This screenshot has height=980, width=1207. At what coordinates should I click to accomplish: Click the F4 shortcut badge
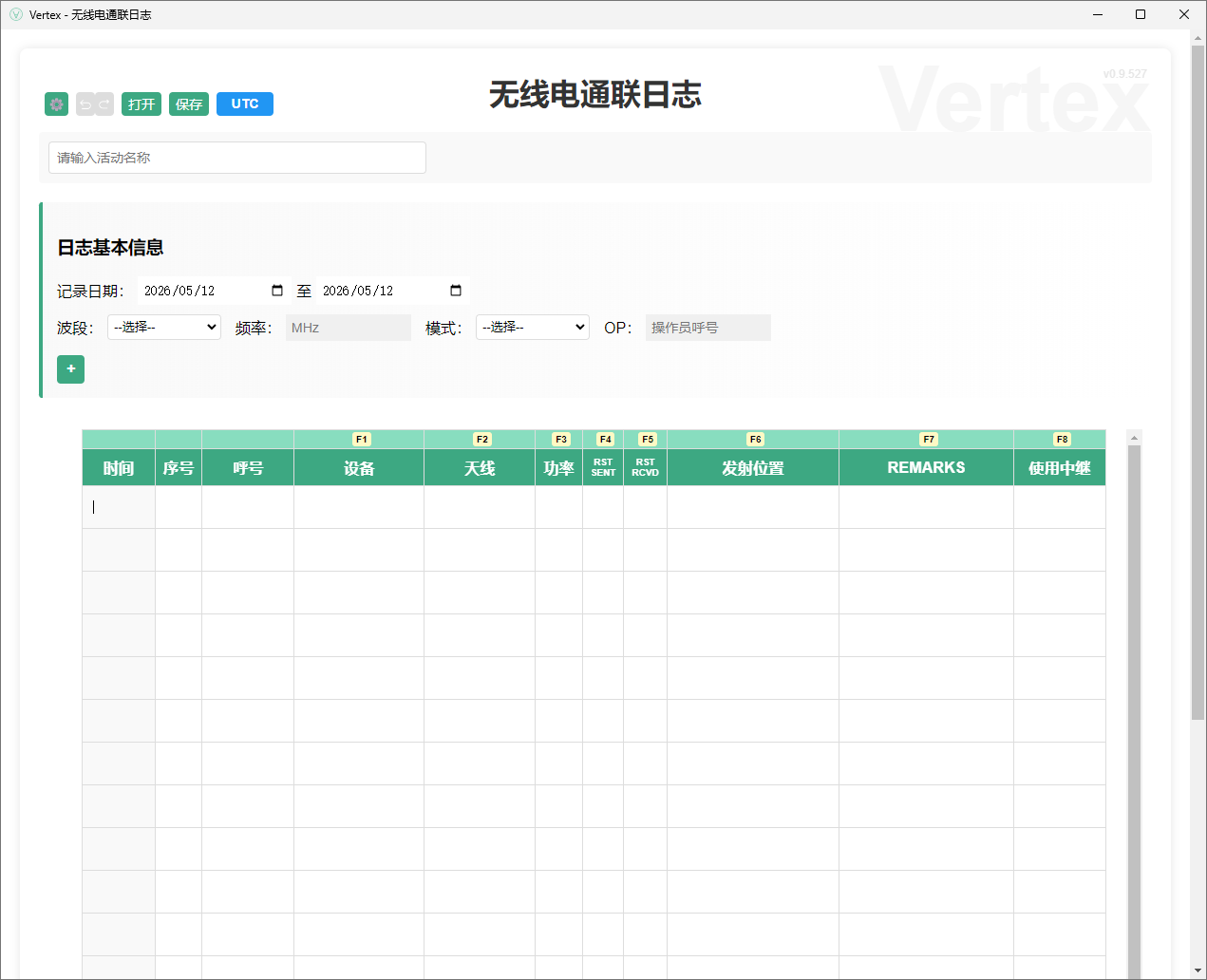click(606, 440)
